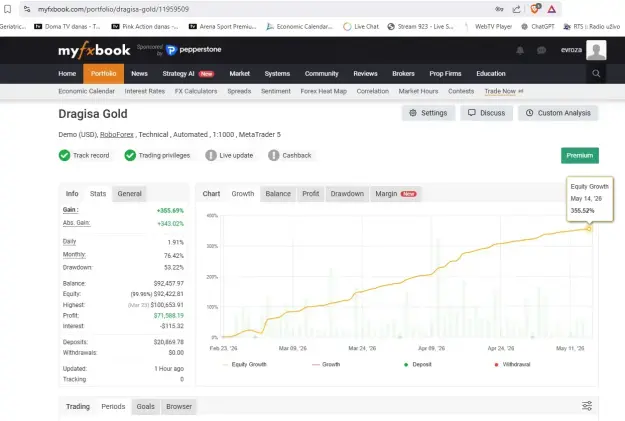
Task: Click the Settings button
Action: [428, 113]
